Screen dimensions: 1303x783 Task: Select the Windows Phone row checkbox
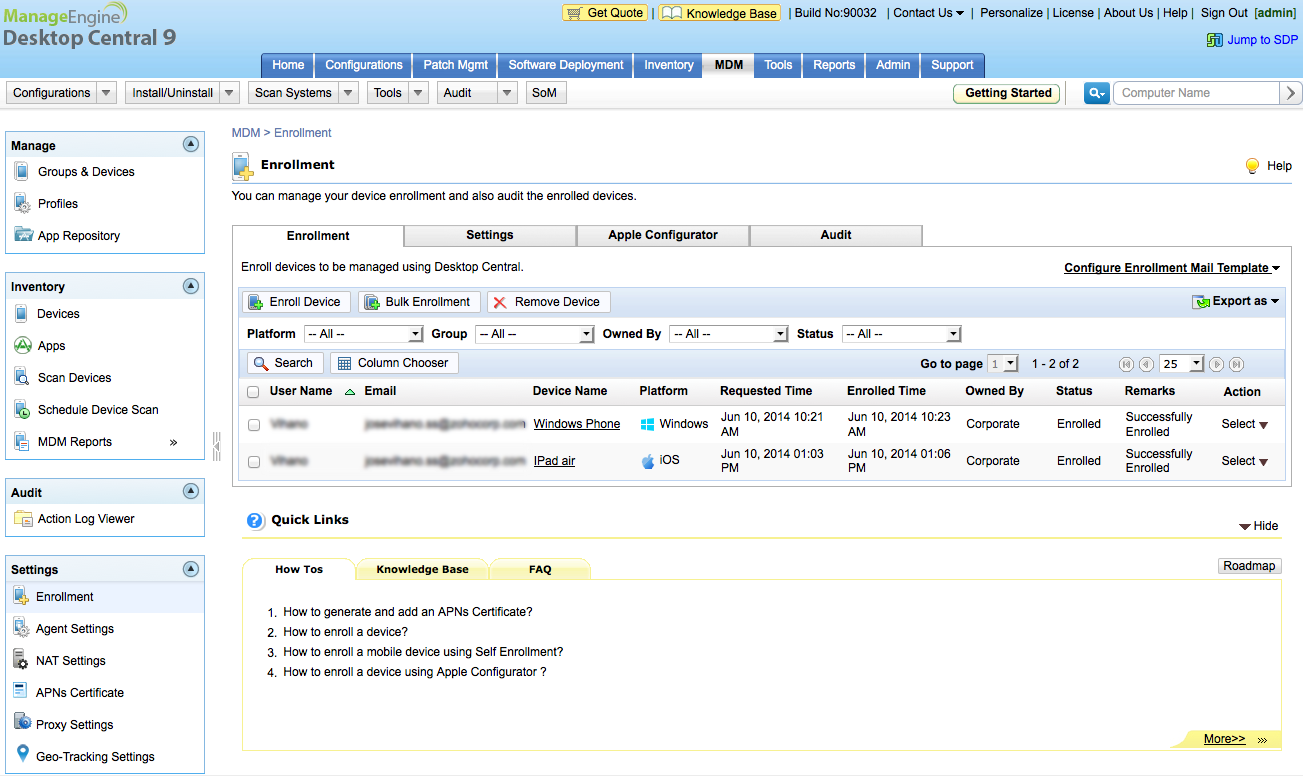pyautogui.click(x=254, y=425)
